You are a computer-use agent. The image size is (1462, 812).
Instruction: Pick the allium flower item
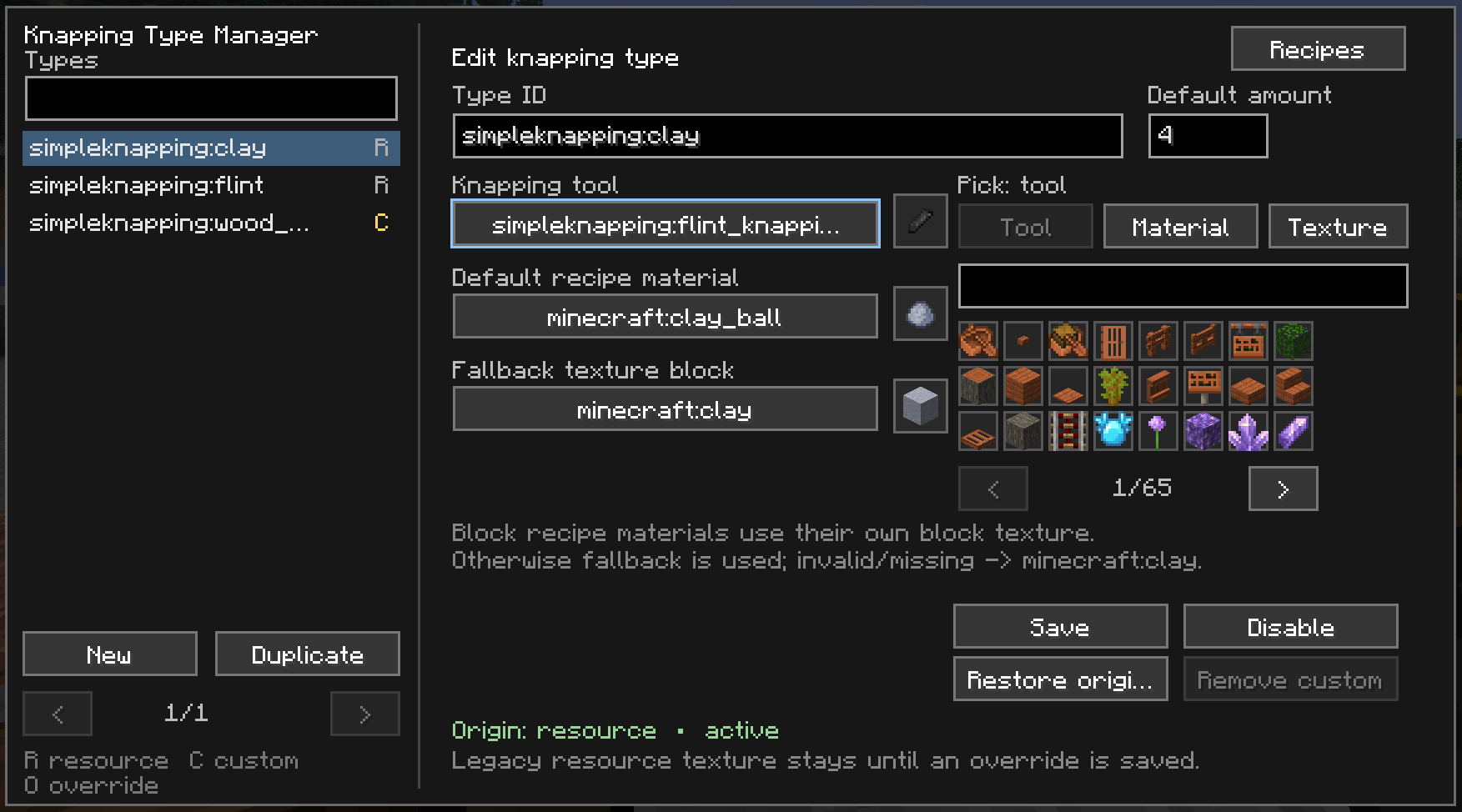pyautogui.click(x=1158, y=431)
